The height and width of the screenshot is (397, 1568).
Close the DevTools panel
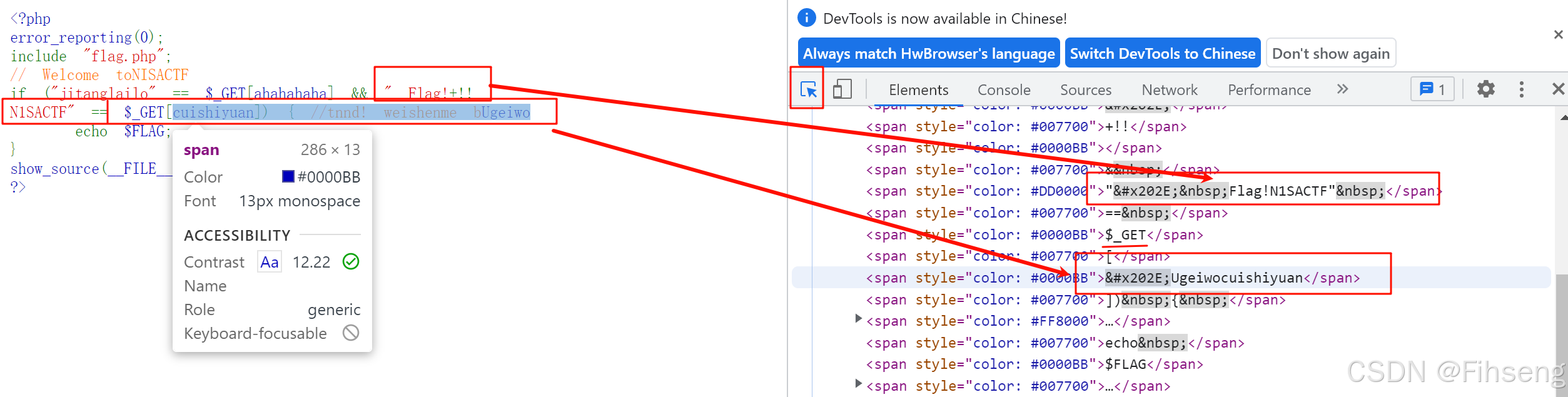(x=1558, y=89)
